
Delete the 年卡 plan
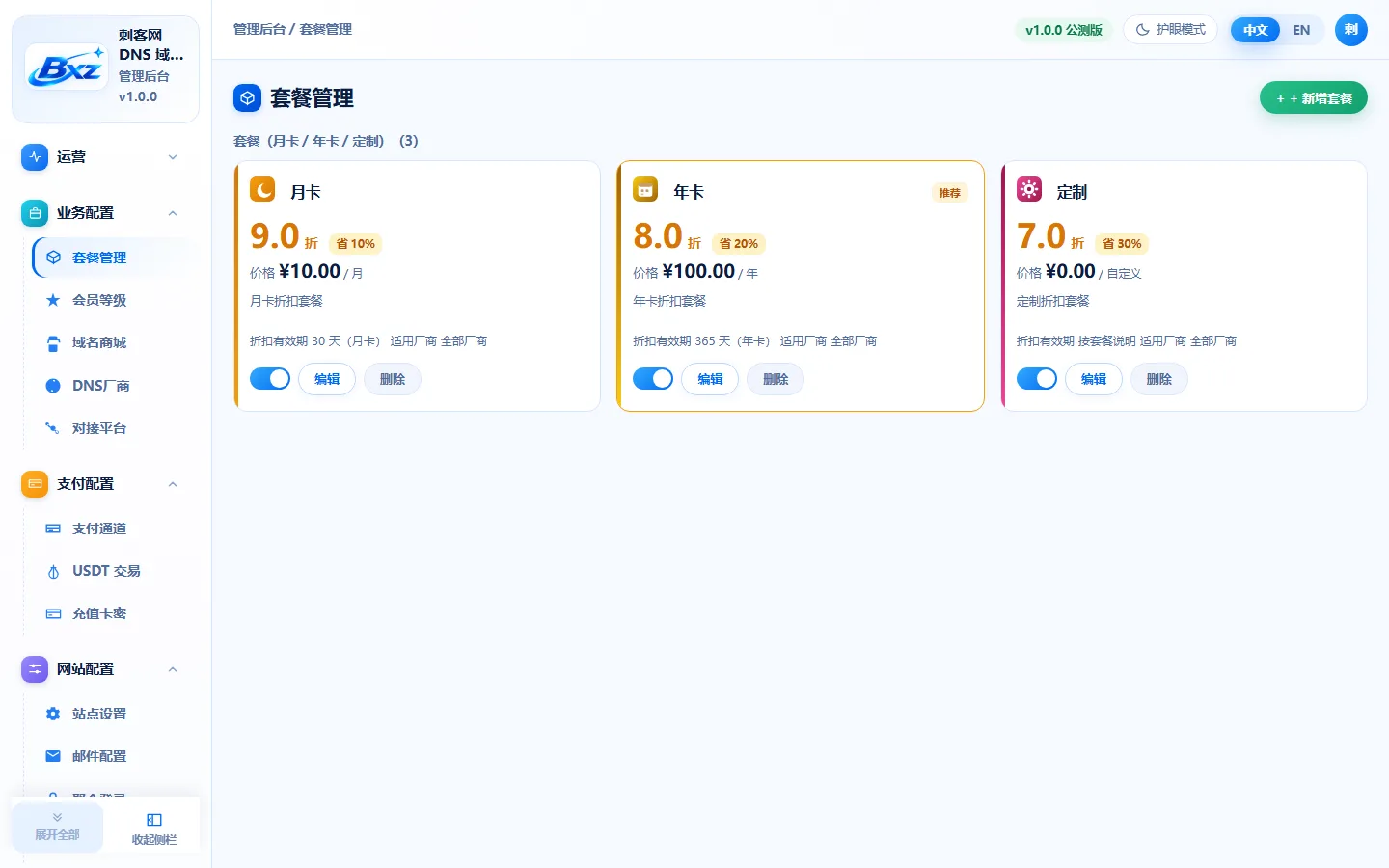[x=776, y=379]
